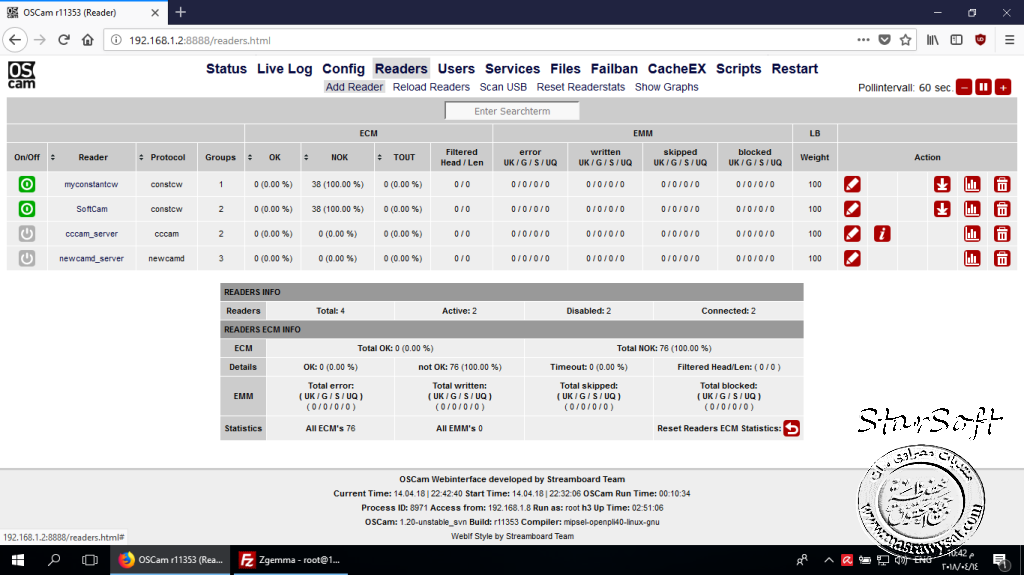Open the Config menu

(344, 69)
